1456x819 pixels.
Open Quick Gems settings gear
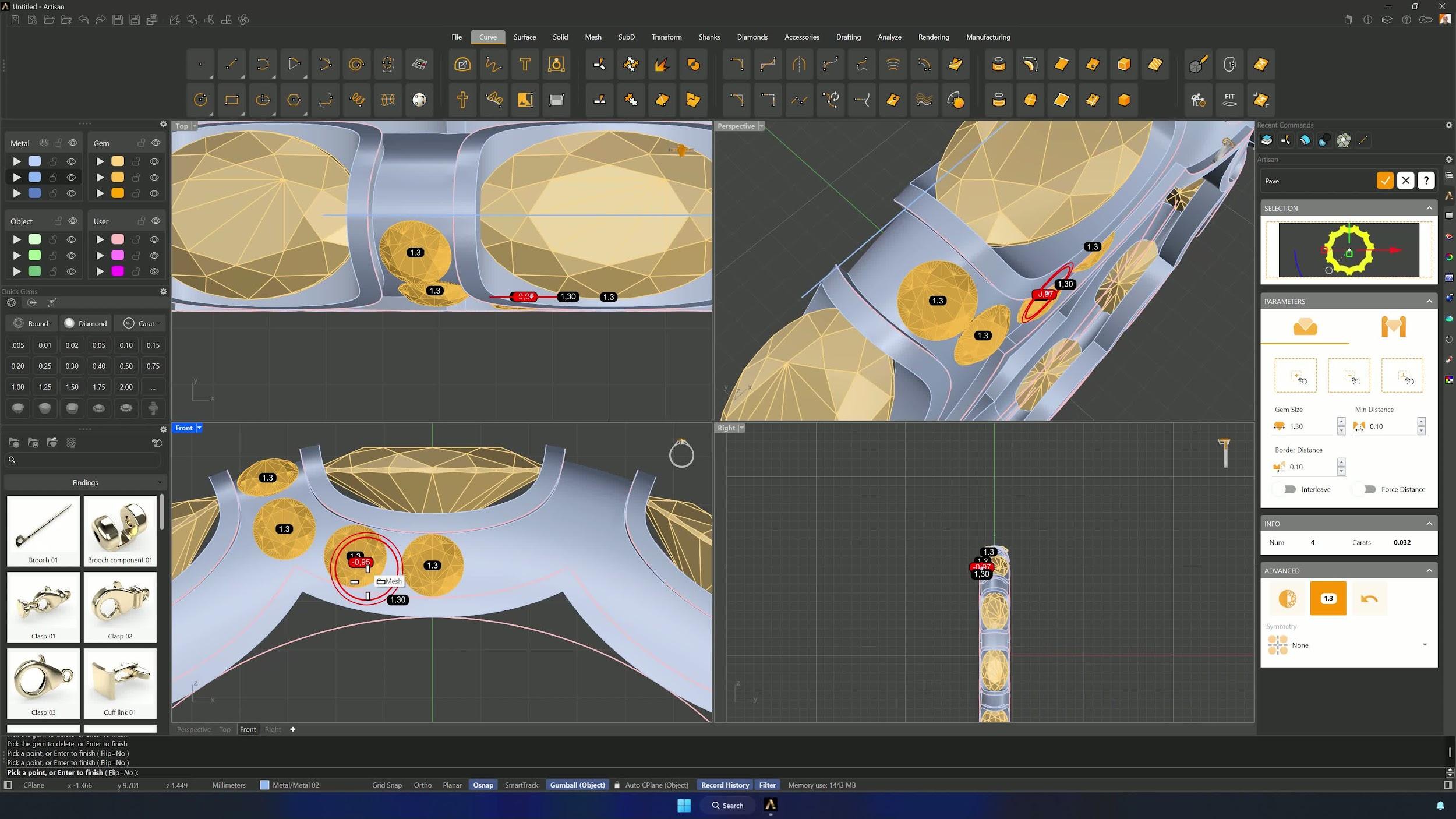pos(164,291)
